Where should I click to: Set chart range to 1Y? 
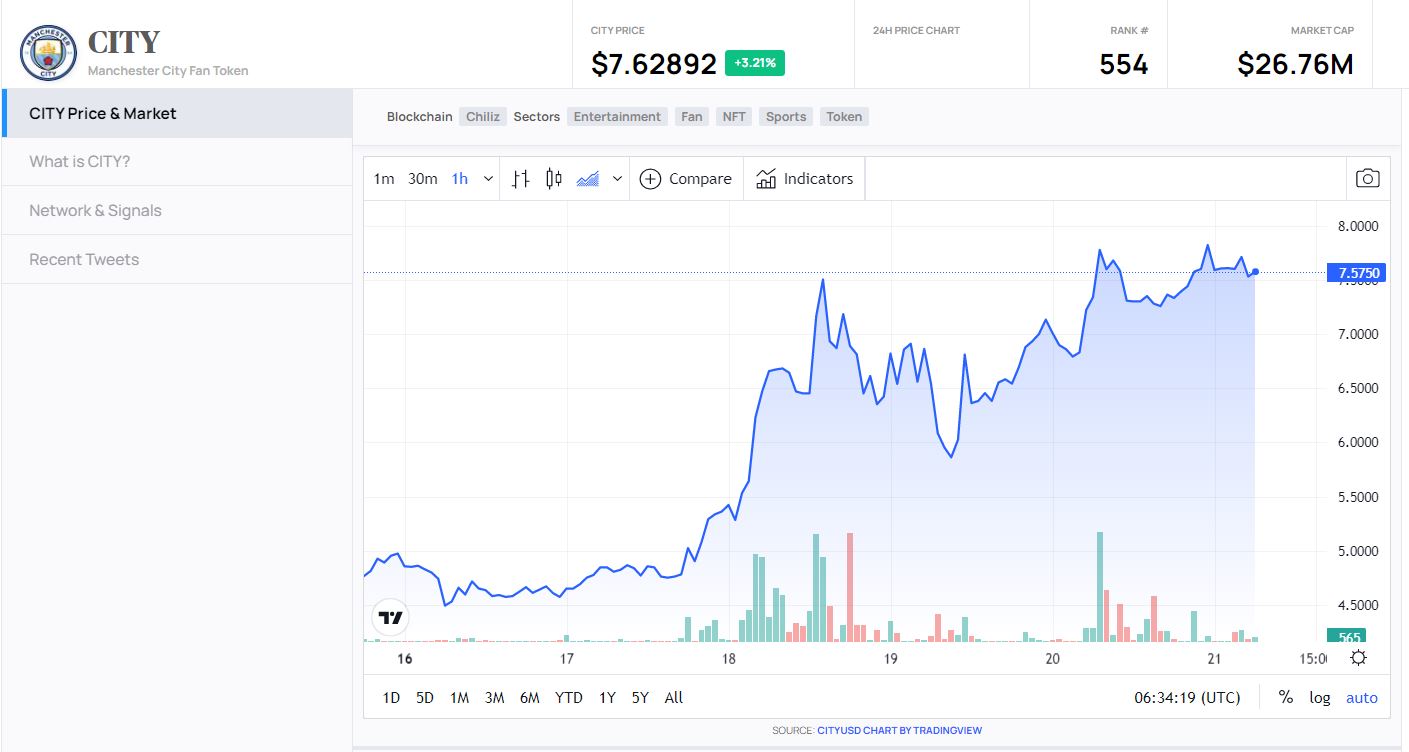[x=607, y=698]
